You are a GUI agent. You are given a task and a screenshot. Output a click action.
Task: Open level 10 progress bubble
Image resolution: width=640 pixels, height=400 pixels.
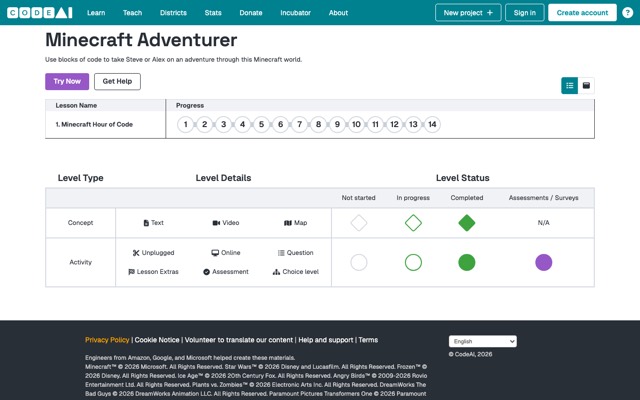click(356, 124)
